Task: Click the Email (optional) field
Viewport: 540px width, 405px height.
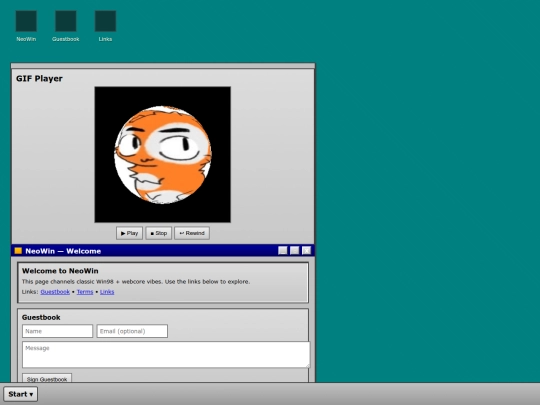Action: 132,331
